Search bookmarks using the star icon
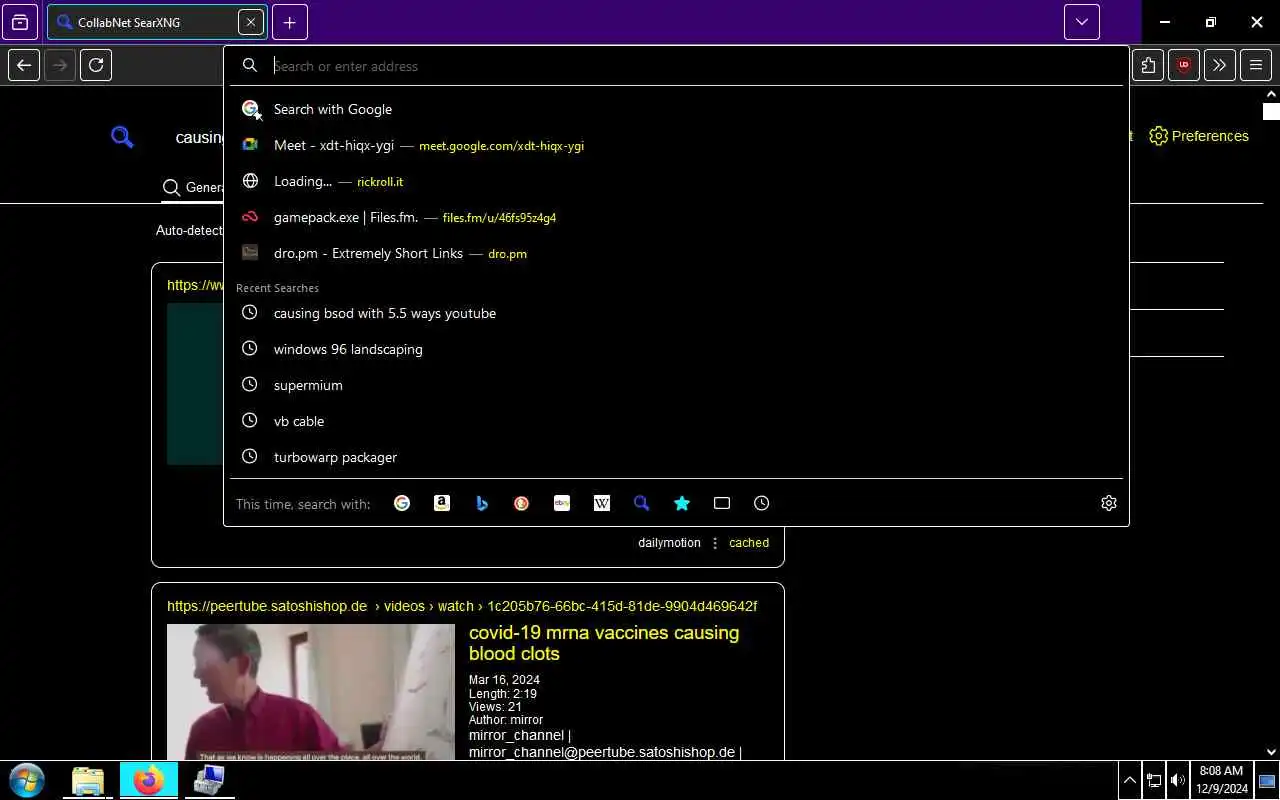This screenshot has width=1280, height=800. click(x=682, y=503)
